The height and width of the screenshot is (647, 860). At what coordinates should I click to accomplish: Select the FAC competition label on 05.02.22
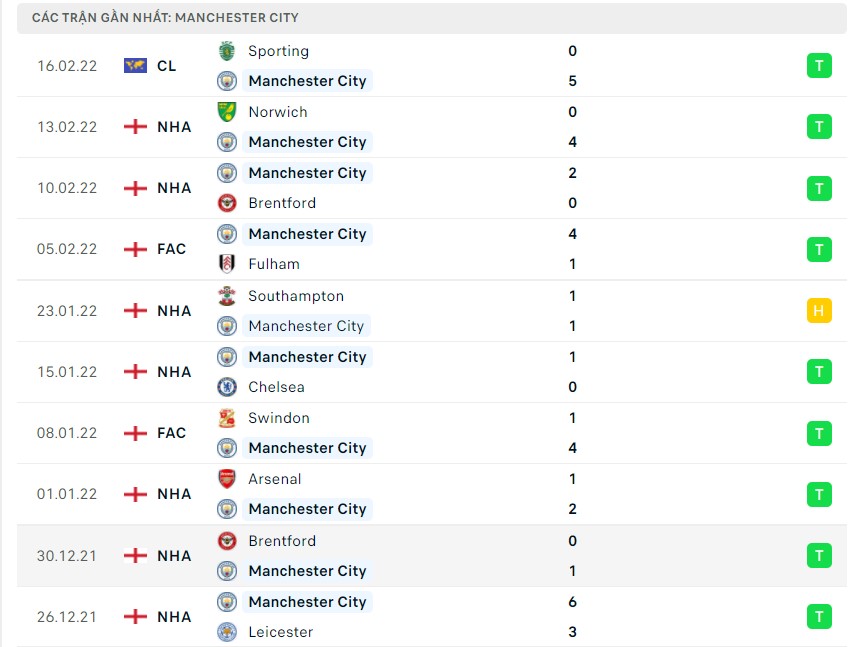click(x=172, y=249)
